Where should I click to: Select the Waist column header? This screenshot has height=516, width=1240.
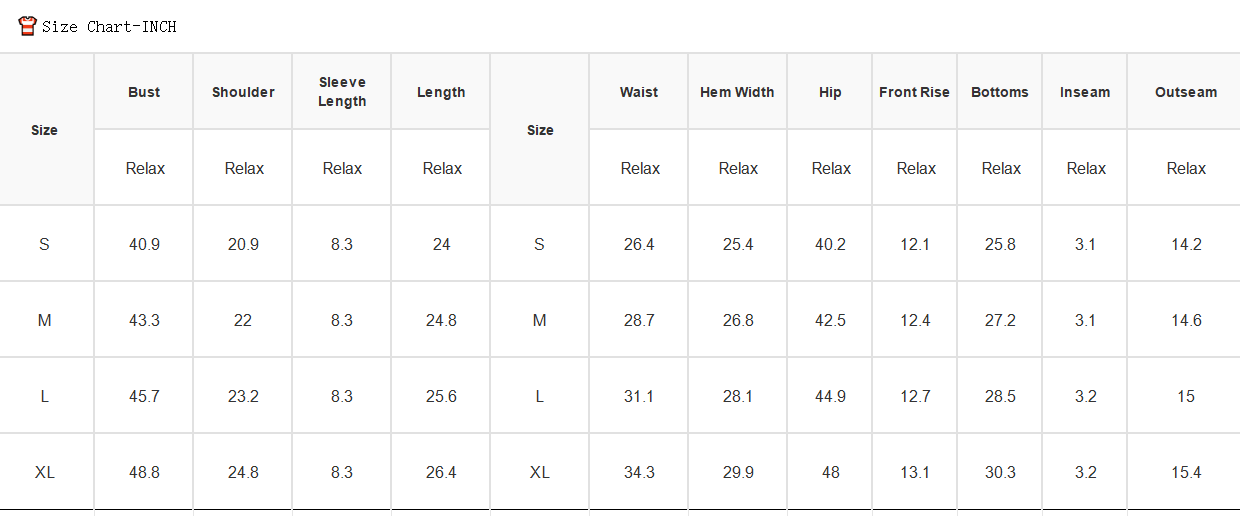tap(639, 92)
